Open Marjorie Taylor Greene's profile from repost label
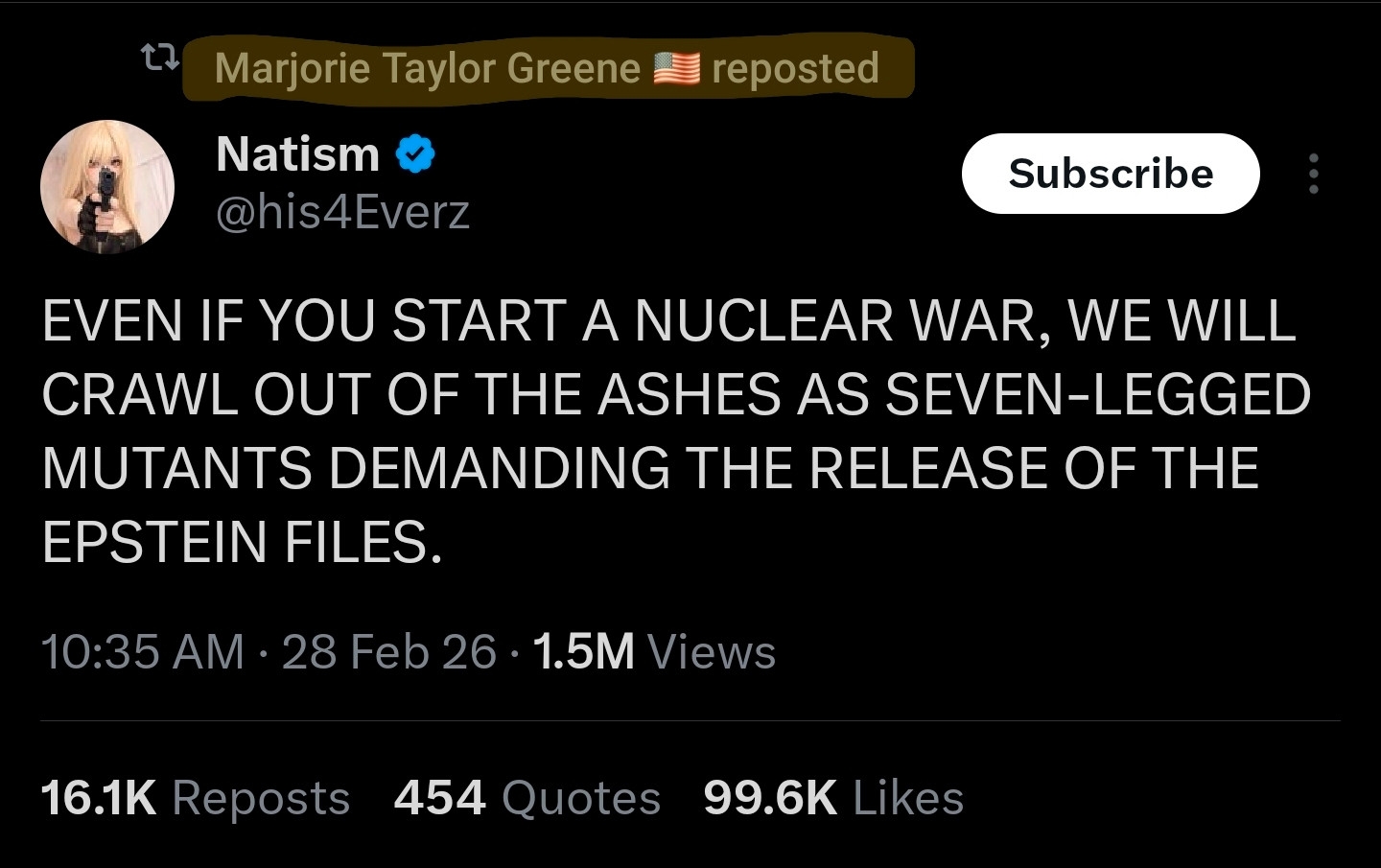This screenshot has height=868, width=1381. point(427,68)
